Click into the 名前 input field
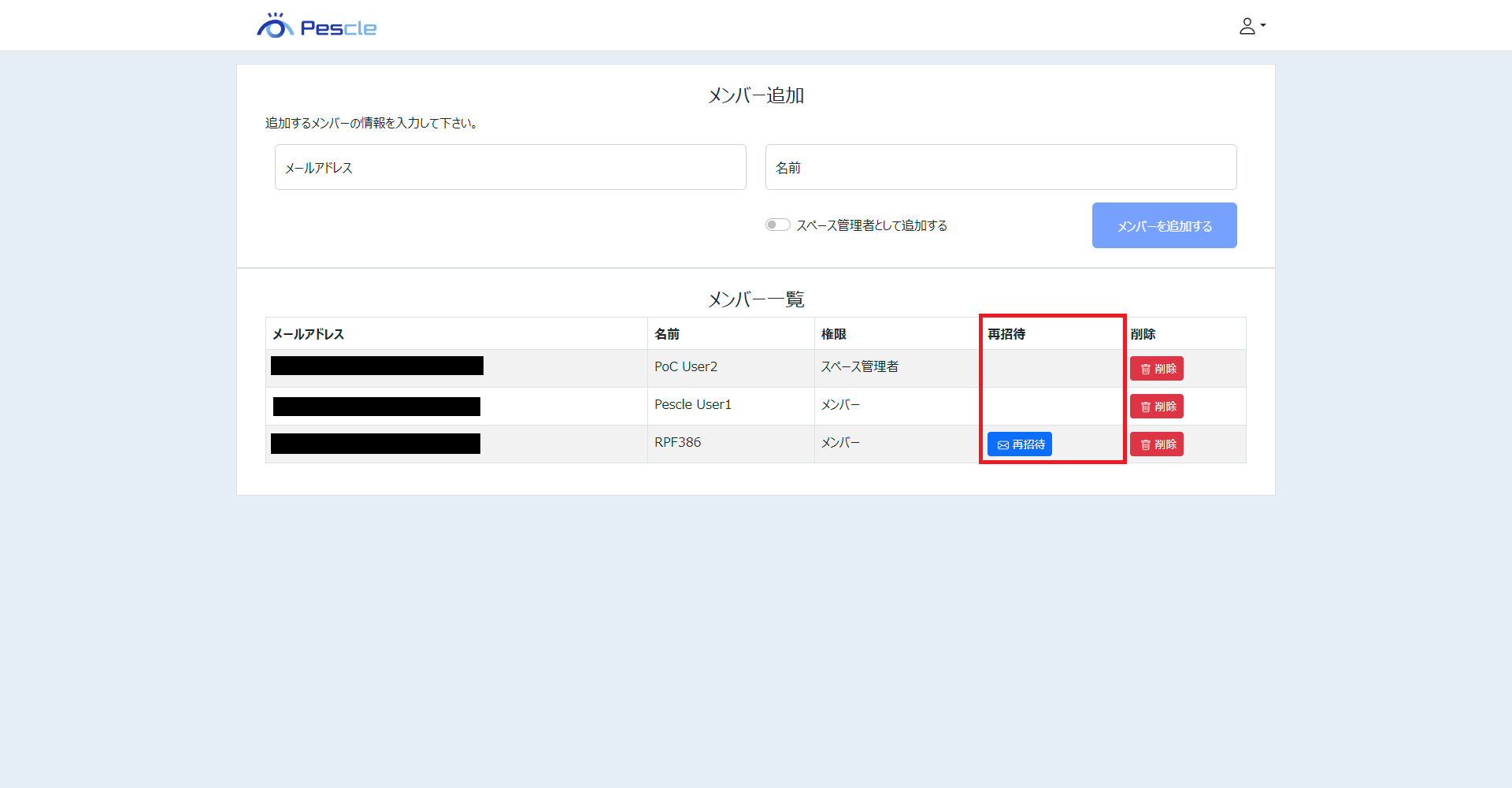1512x788 pixels. coord(1000,167)
